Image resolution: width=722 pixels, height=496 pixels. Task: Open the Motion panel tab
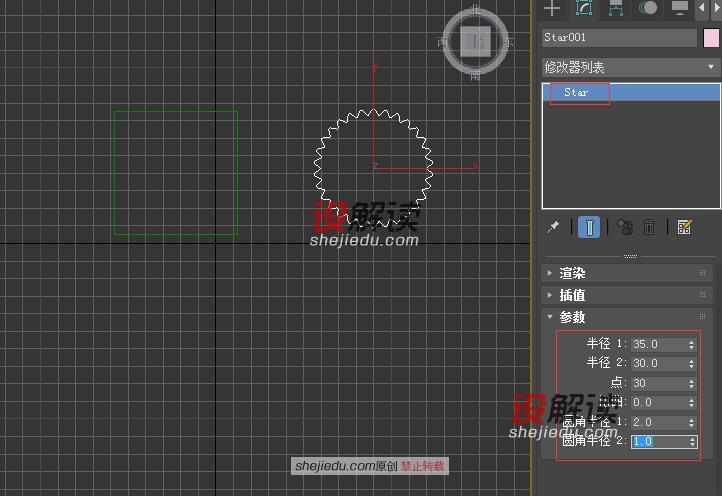(x=648, y=9)
